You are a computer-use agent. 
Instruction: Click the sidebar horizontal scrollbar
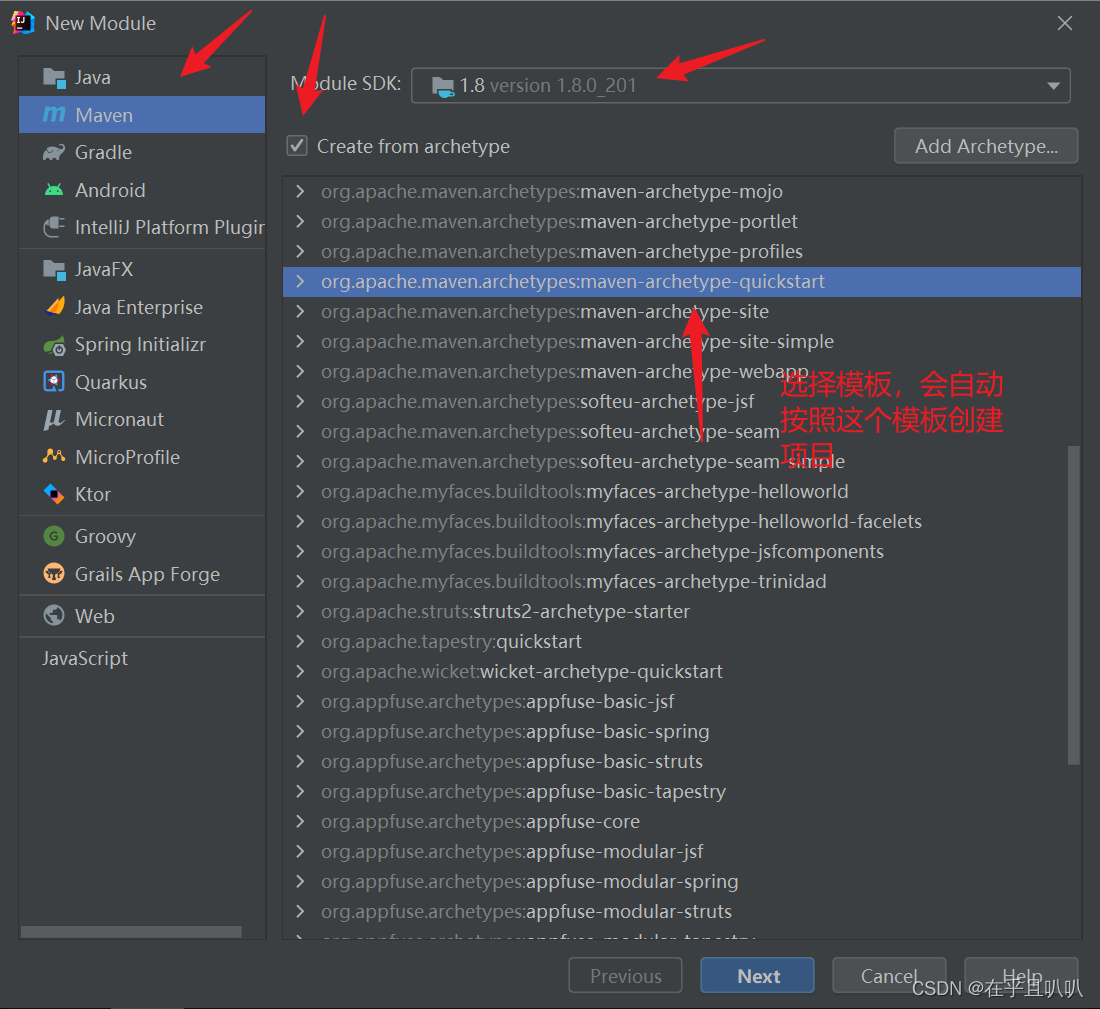(131, 932)
